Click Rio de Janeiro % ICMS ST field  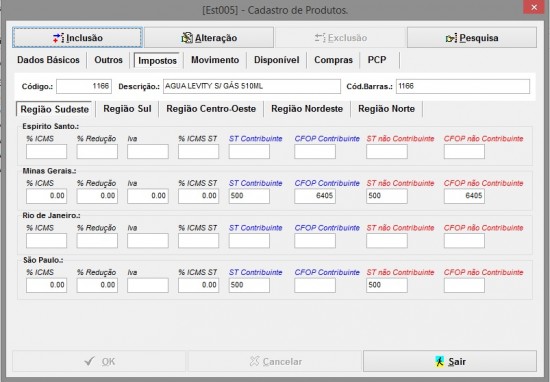click(199, 241)
